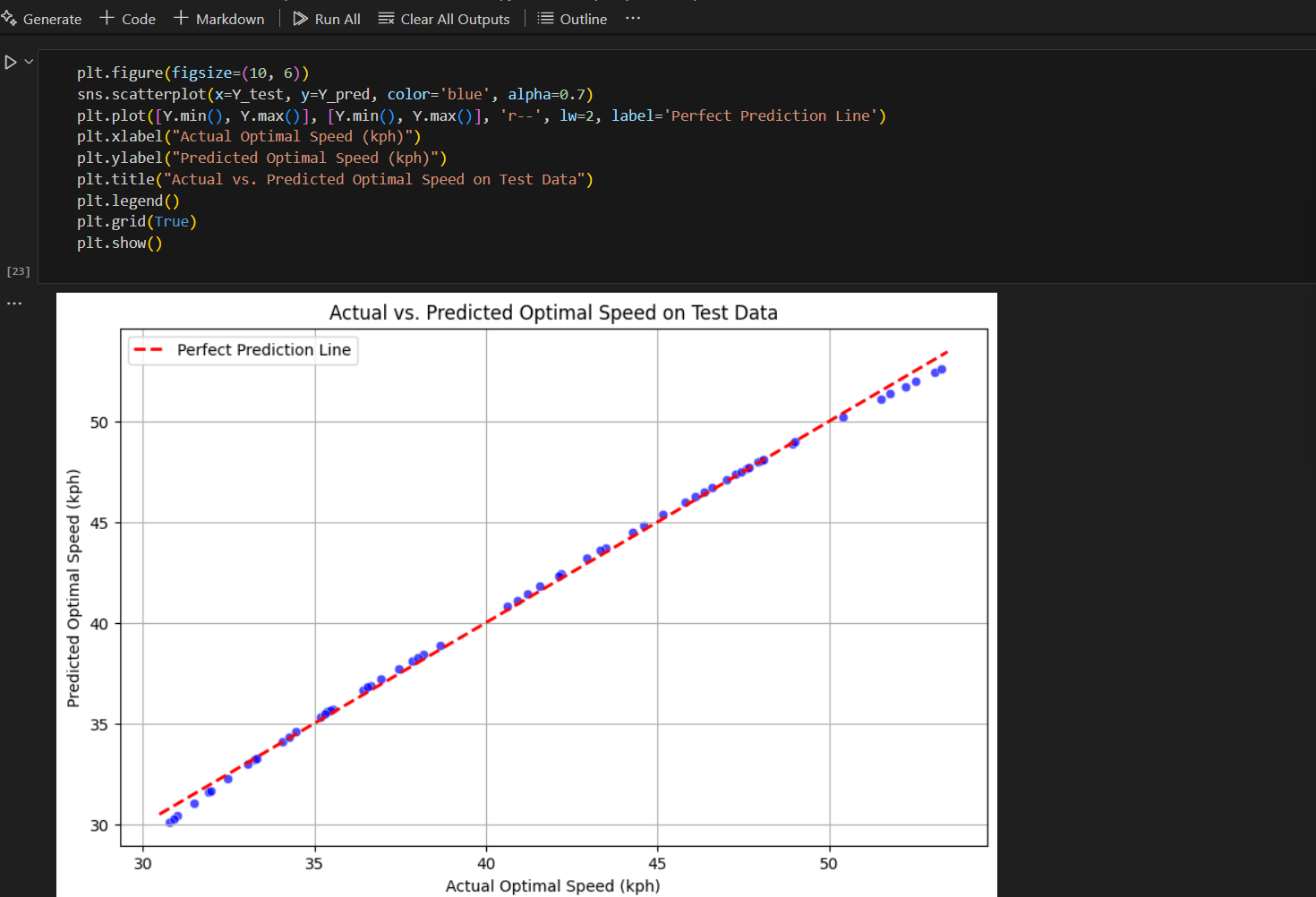Add a new Code cell
This screenshot has width=1316, height=897.
(127, 19)
